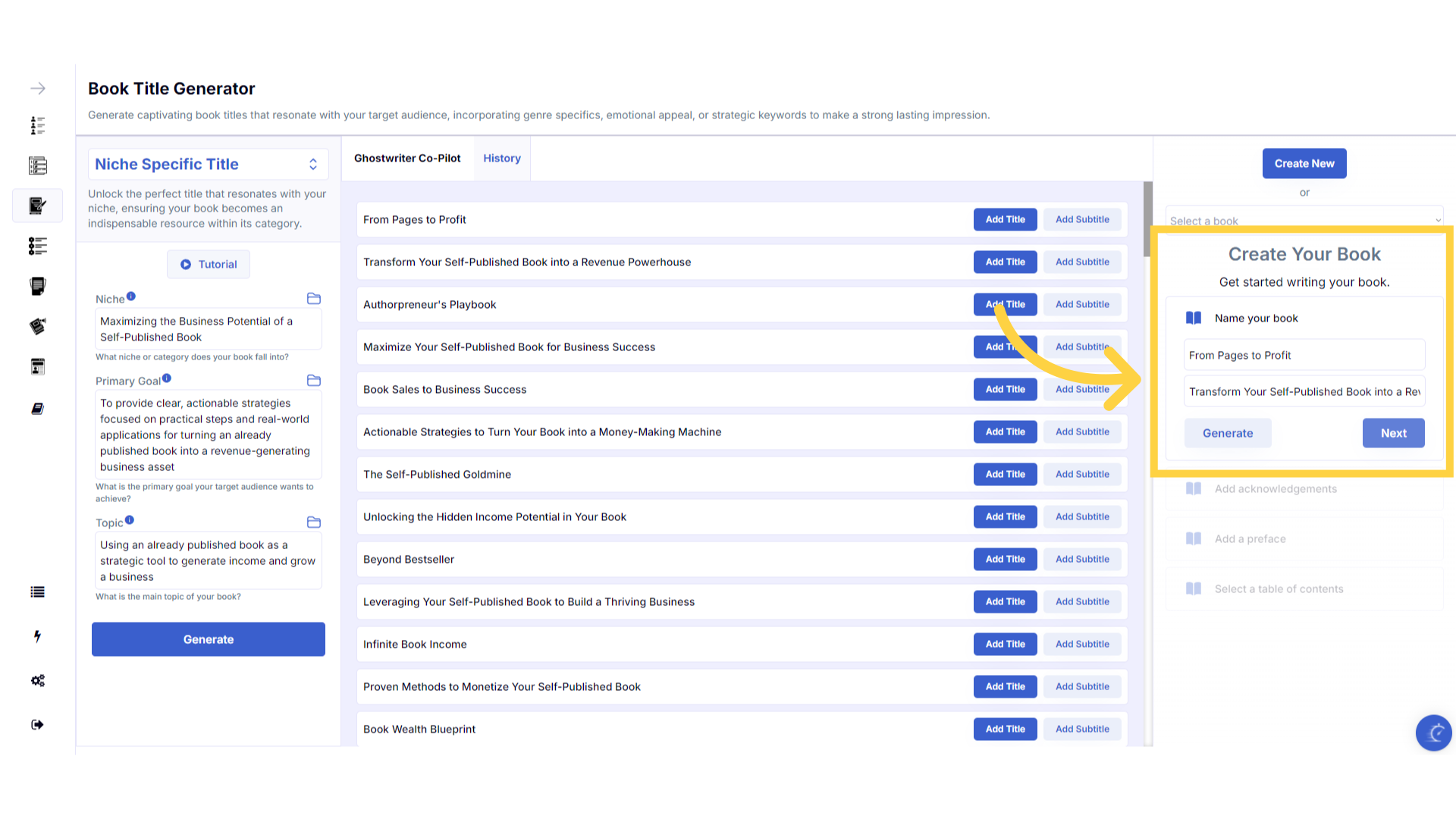Click the settings gears sidebar icon
The image size is (1456, 819).
37,680
